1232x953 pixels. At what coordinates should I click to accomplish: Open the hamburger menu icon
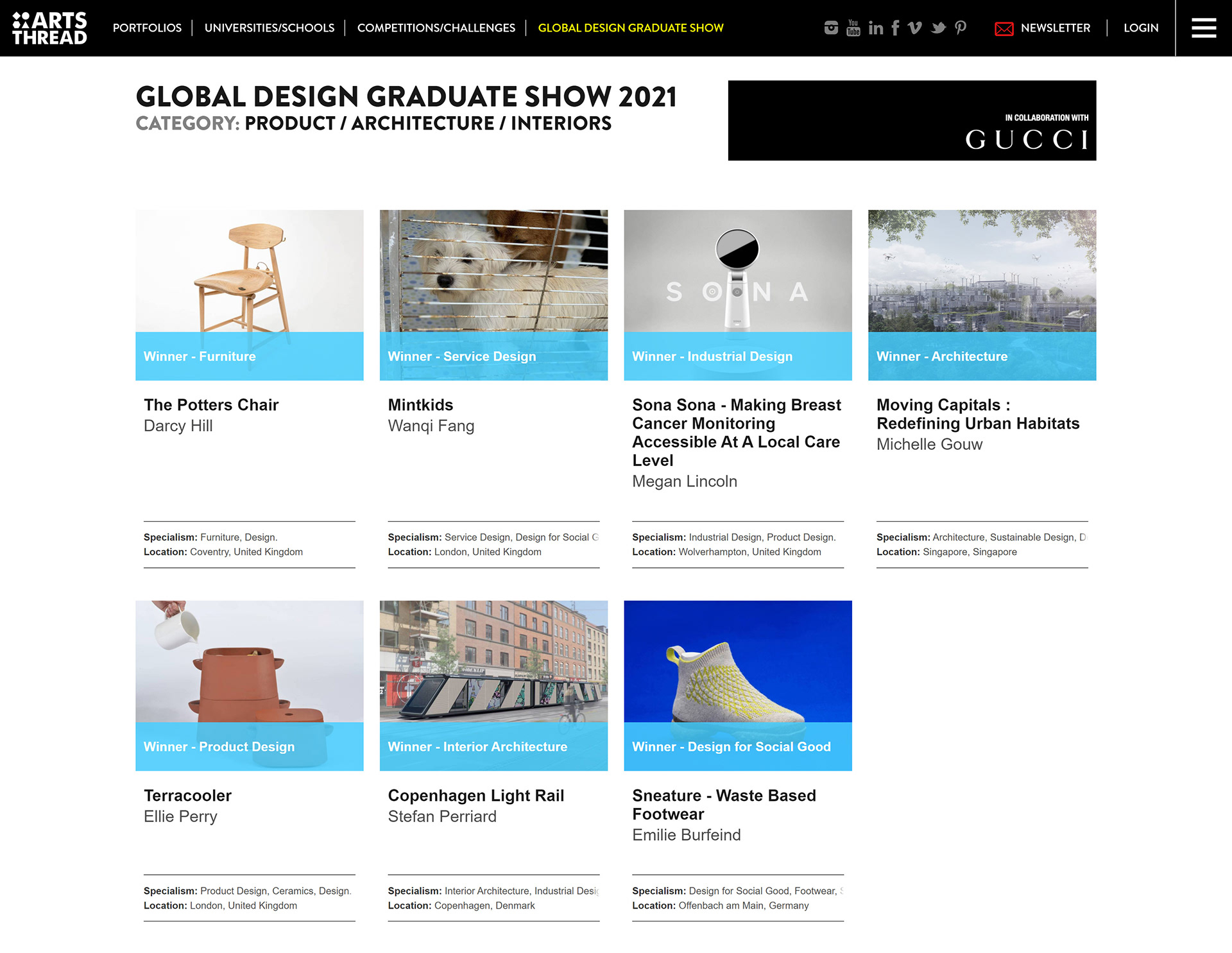pyautogui.click(x=1204, y=28)
